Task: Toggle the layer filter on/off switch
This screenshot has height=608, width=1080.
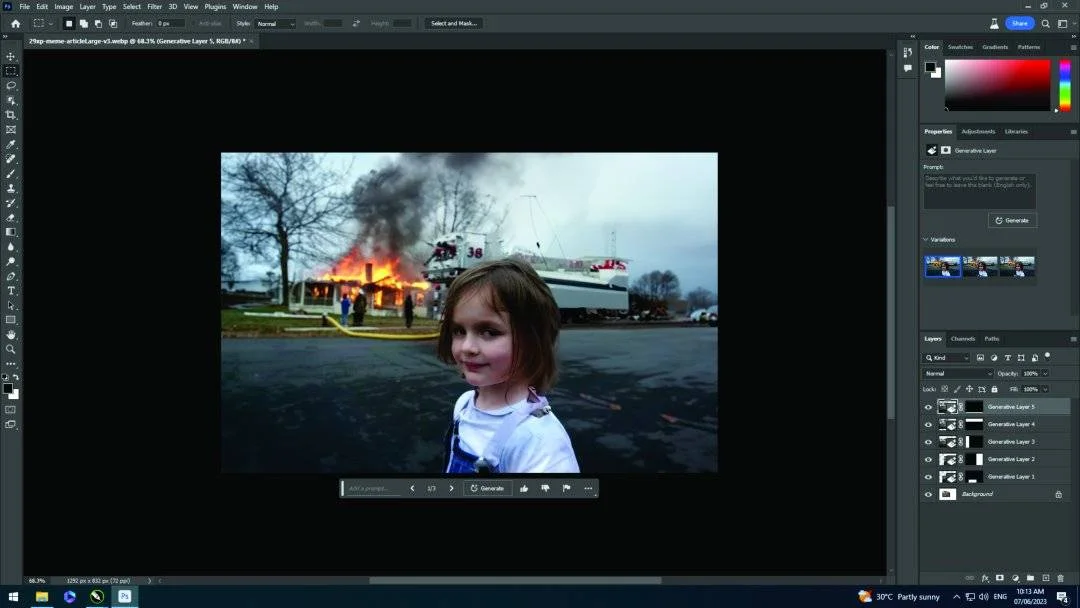Action: click(1048, 356)
